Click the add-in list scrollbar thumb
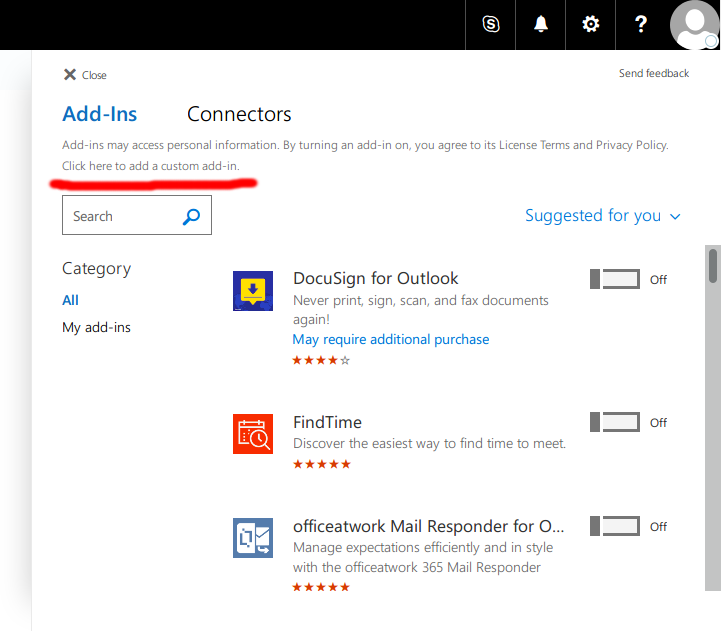The height and width of the screenshot is (631, 721). click(x=713, y=266)
